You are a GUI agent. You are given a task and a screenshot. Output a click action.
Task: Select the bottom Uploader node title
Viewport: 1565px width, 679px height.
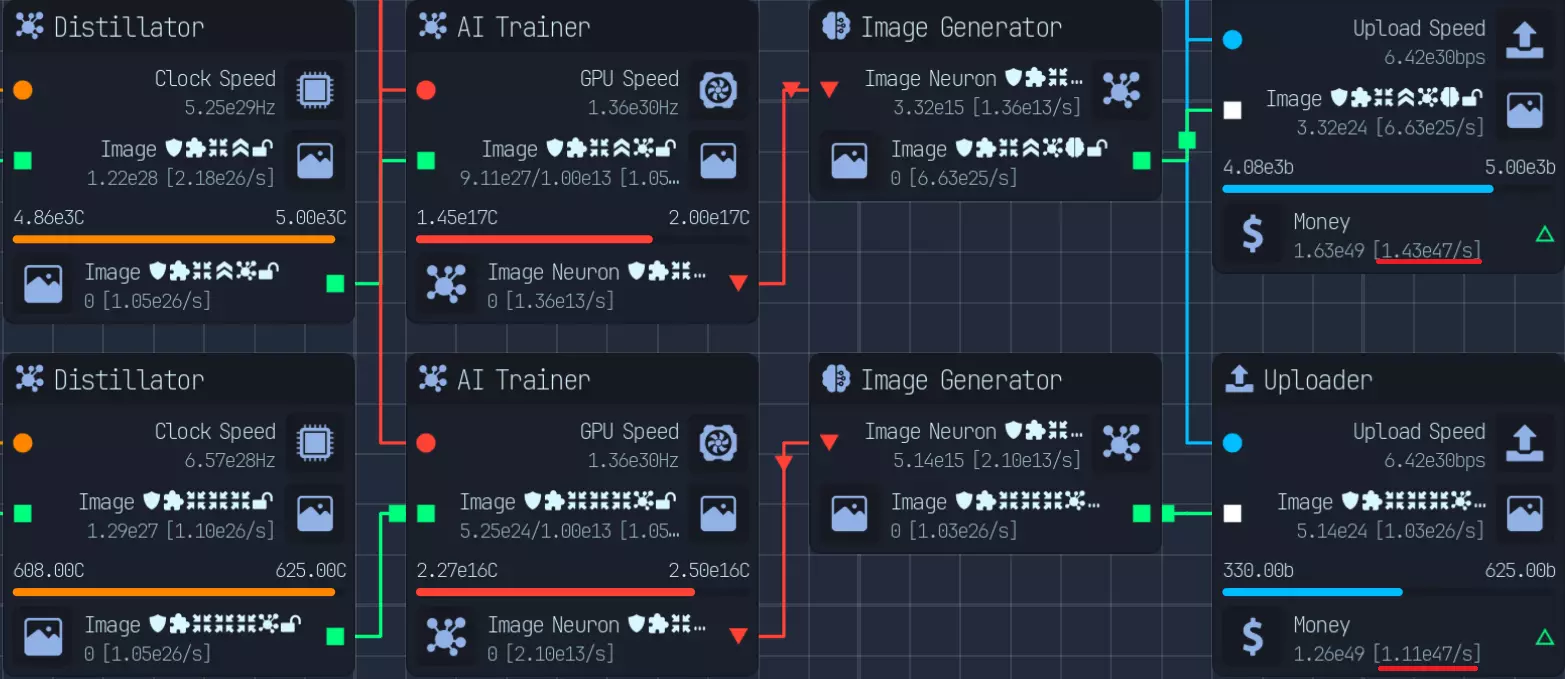coord(1318,380)
